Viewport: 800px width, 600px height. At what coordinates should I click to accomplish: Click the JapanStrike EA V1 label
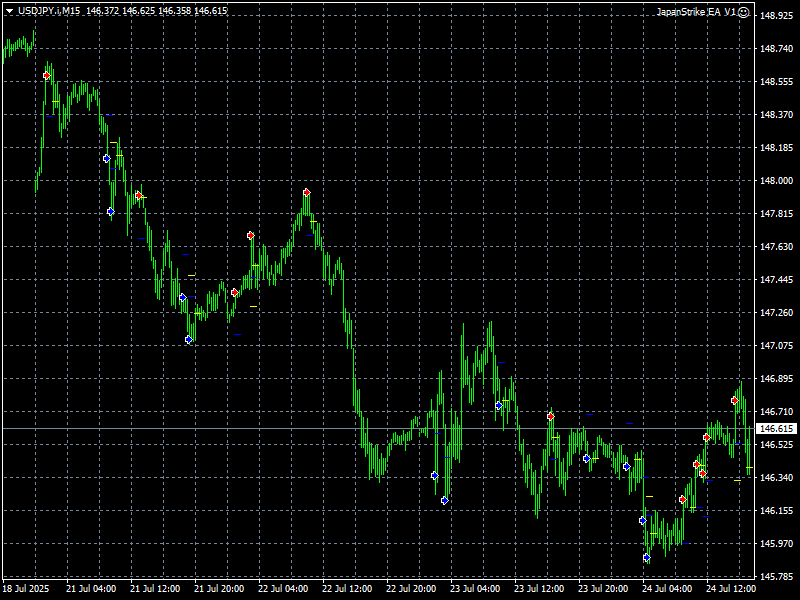pyautogui.click(x=696, y=12)
